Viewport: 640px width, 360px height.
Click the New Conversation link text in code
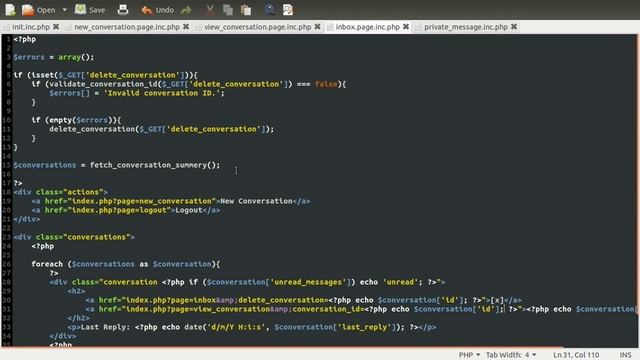tap(256, 201)
